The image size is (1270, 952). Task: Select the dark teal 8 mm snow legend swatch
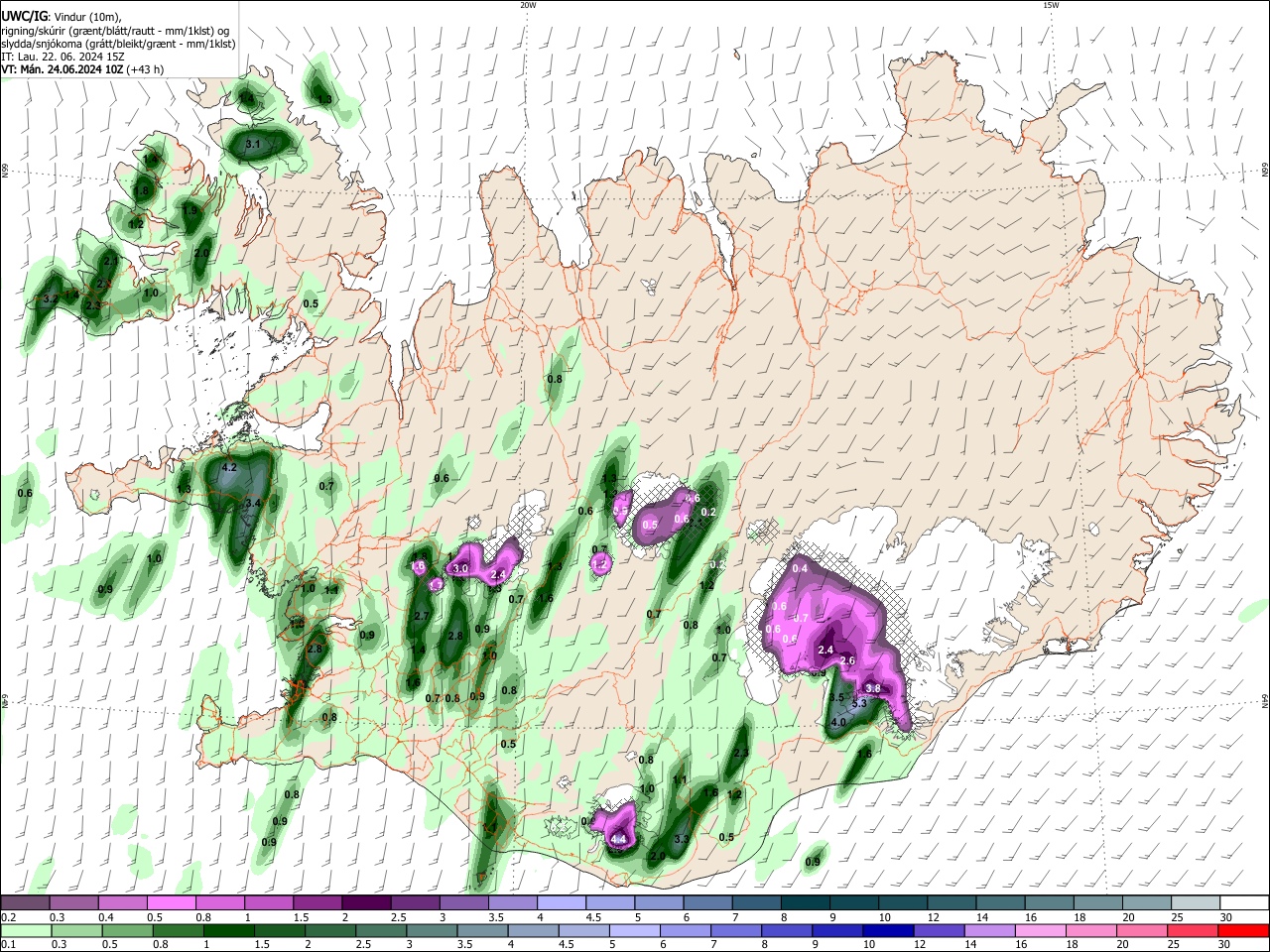click(x=806, y=903)
